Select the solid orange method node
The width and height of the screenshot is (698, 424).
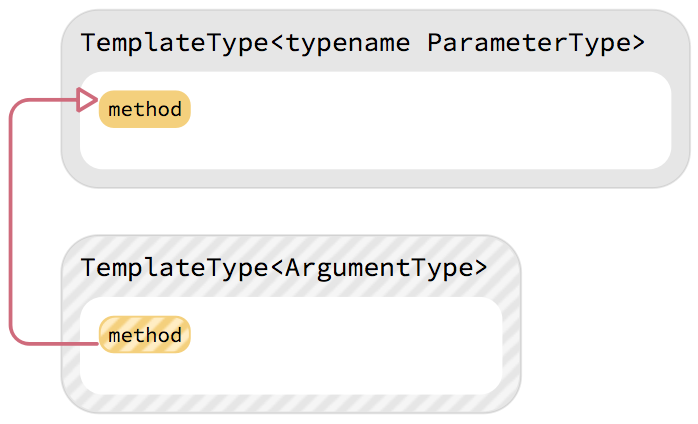click(x=145, y=109)
